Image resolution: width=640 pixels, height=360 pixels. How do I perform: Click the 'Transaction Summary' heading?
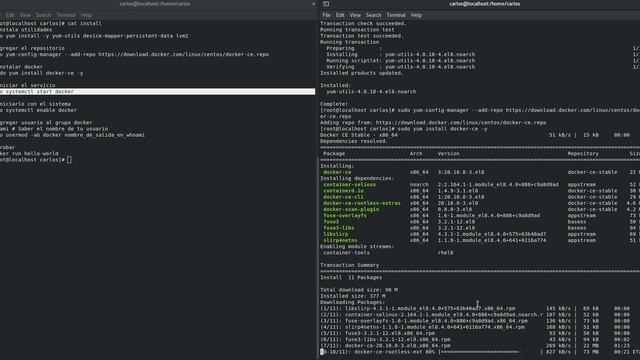click(349, 265)
